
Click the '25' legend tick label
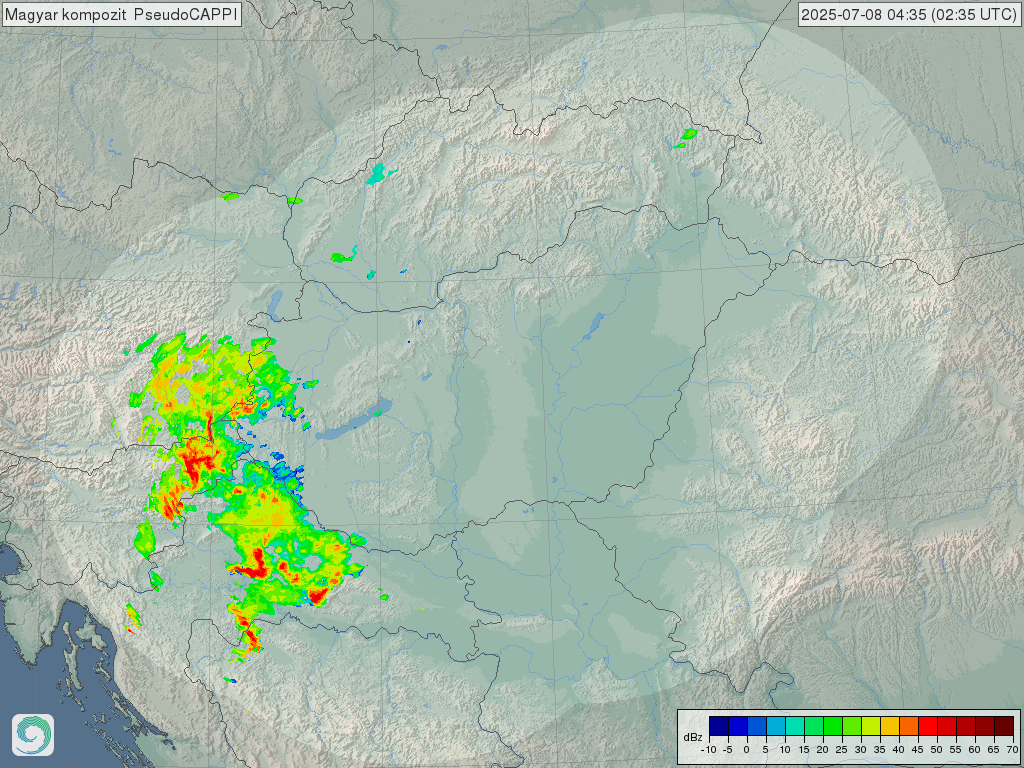(842, 750)
